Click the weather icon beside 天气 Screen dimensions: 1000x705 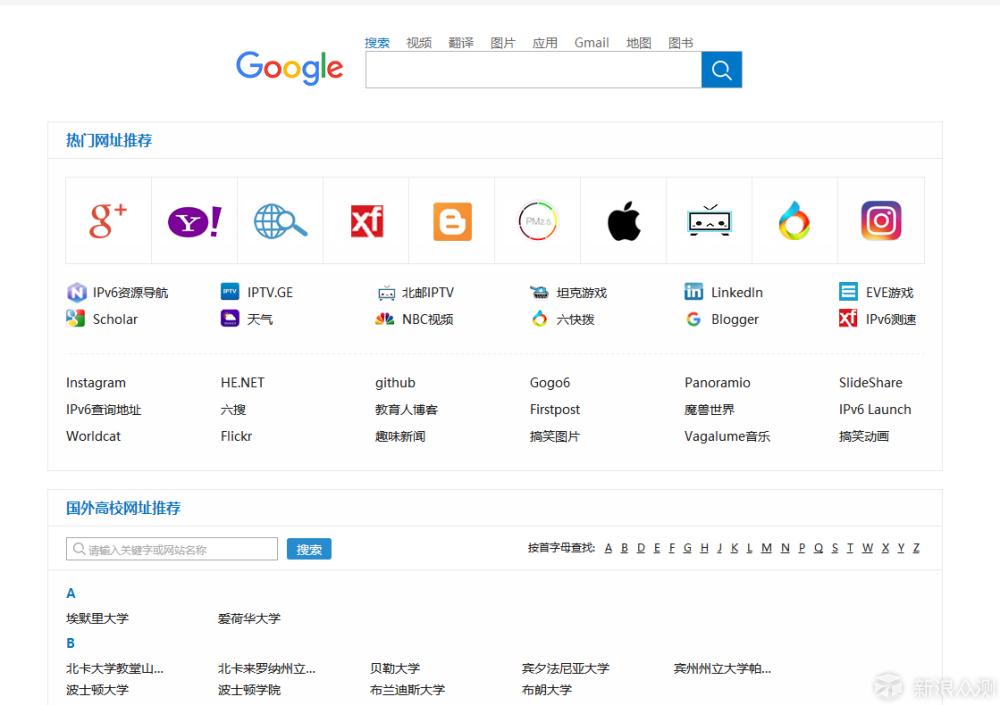230,318
